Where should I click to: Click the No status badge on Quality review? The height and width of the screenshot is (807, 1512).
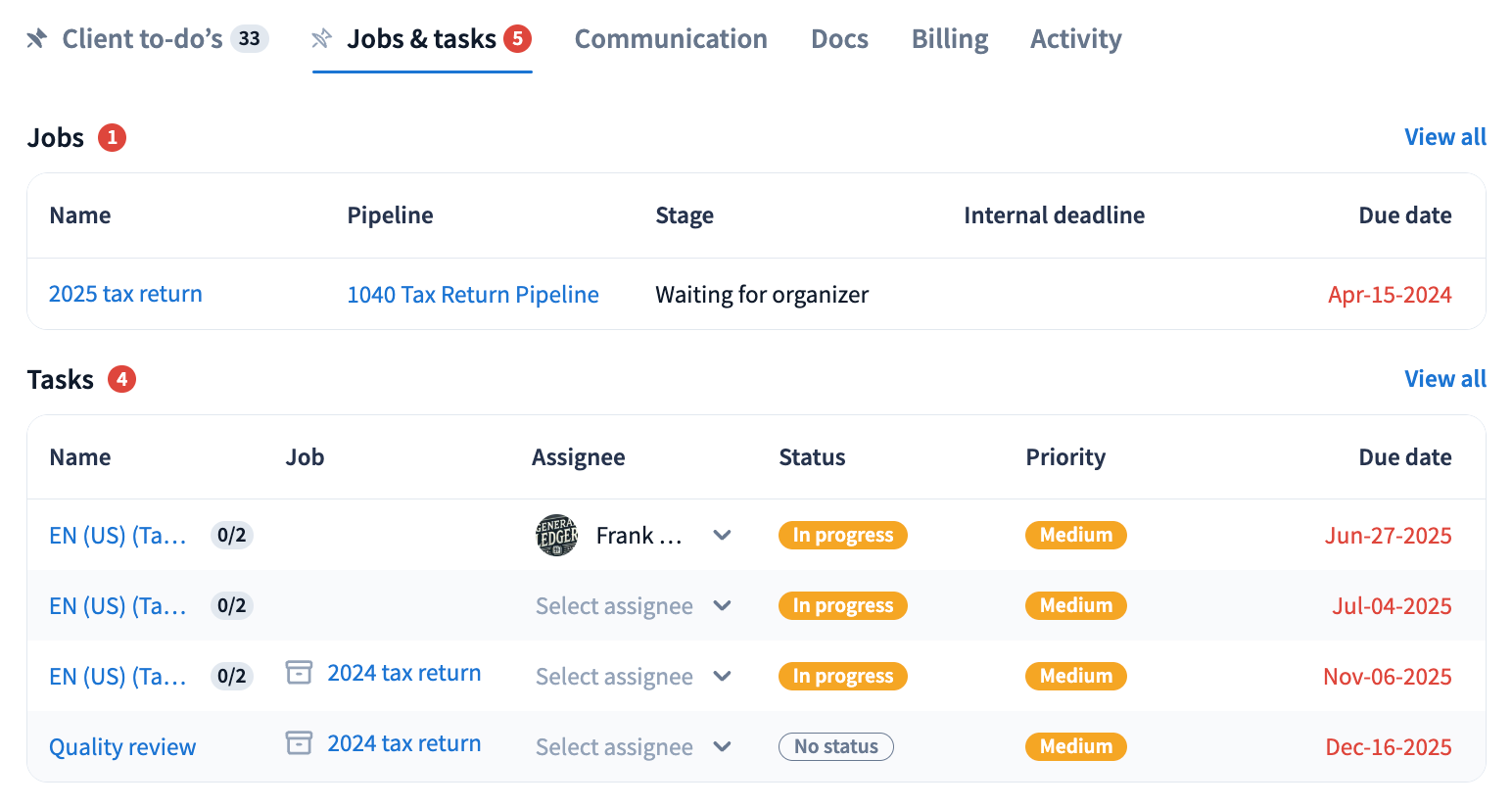[835, 747]
